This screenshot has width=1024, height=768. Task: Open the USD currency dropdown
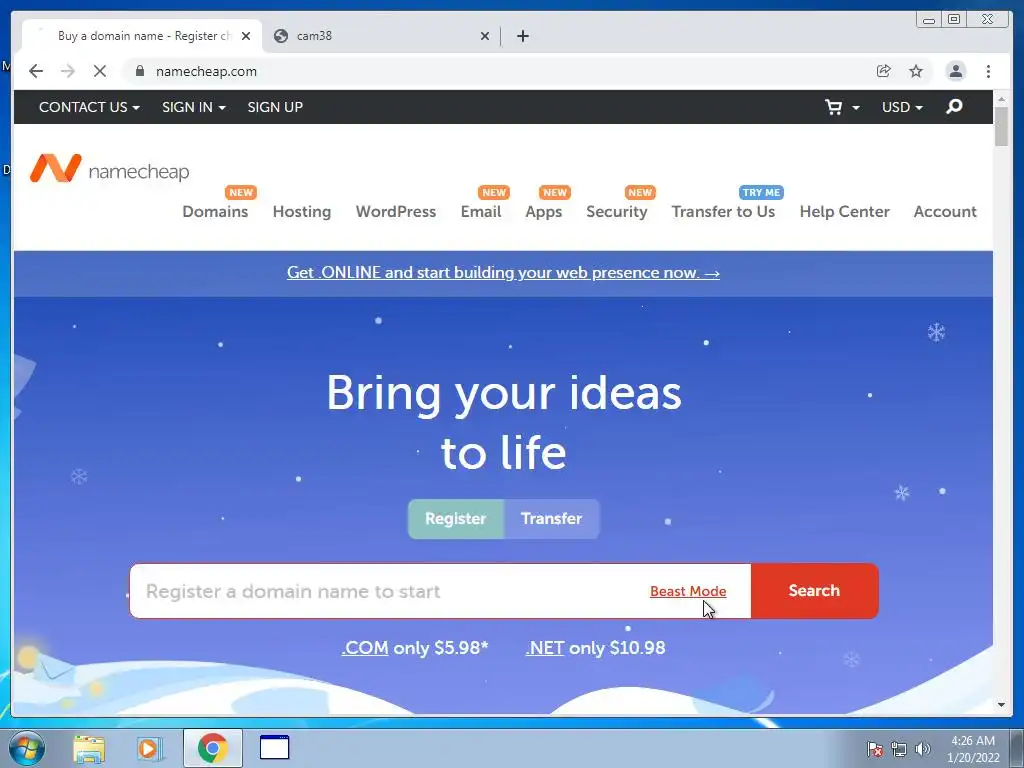(902, 107)
